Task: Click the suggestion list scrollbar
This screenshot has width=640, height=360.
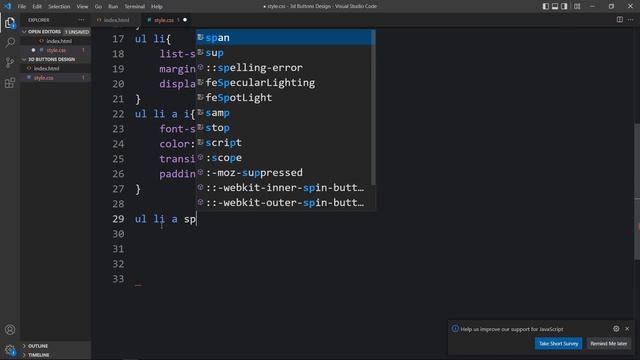Action: (373, 107)
